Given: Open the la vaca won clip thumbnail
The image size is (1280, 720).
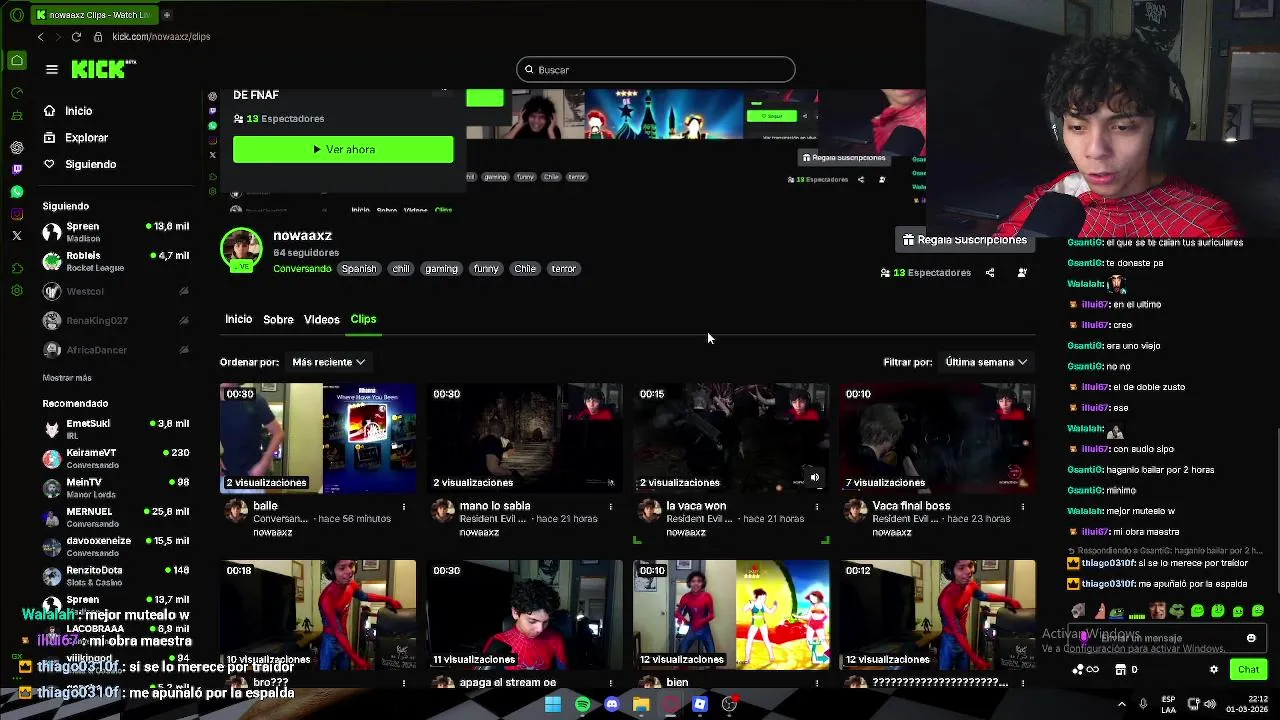Looking at the screenshot, I should click(731, 438).
